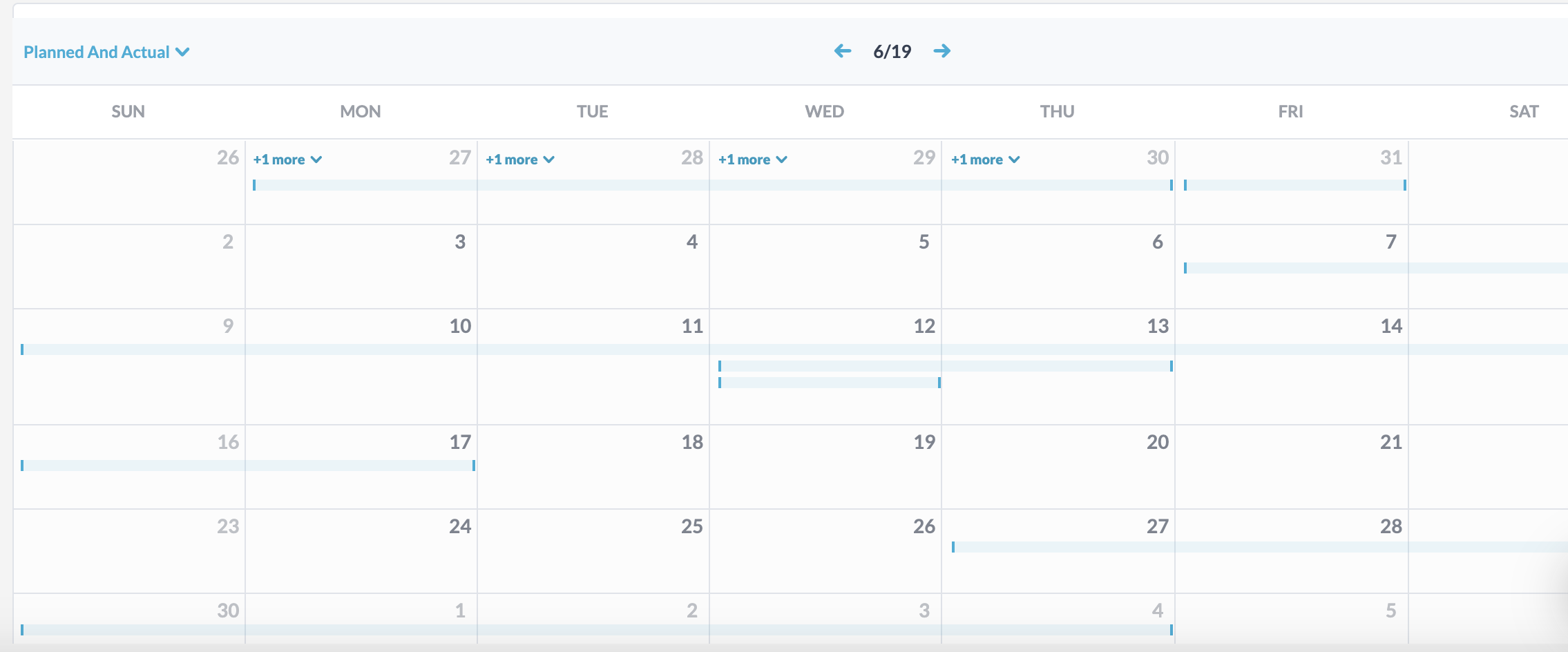Click the SAT column header
Image resolution: width=1568 pixels, height=652 pixels.
point(1524,112)
